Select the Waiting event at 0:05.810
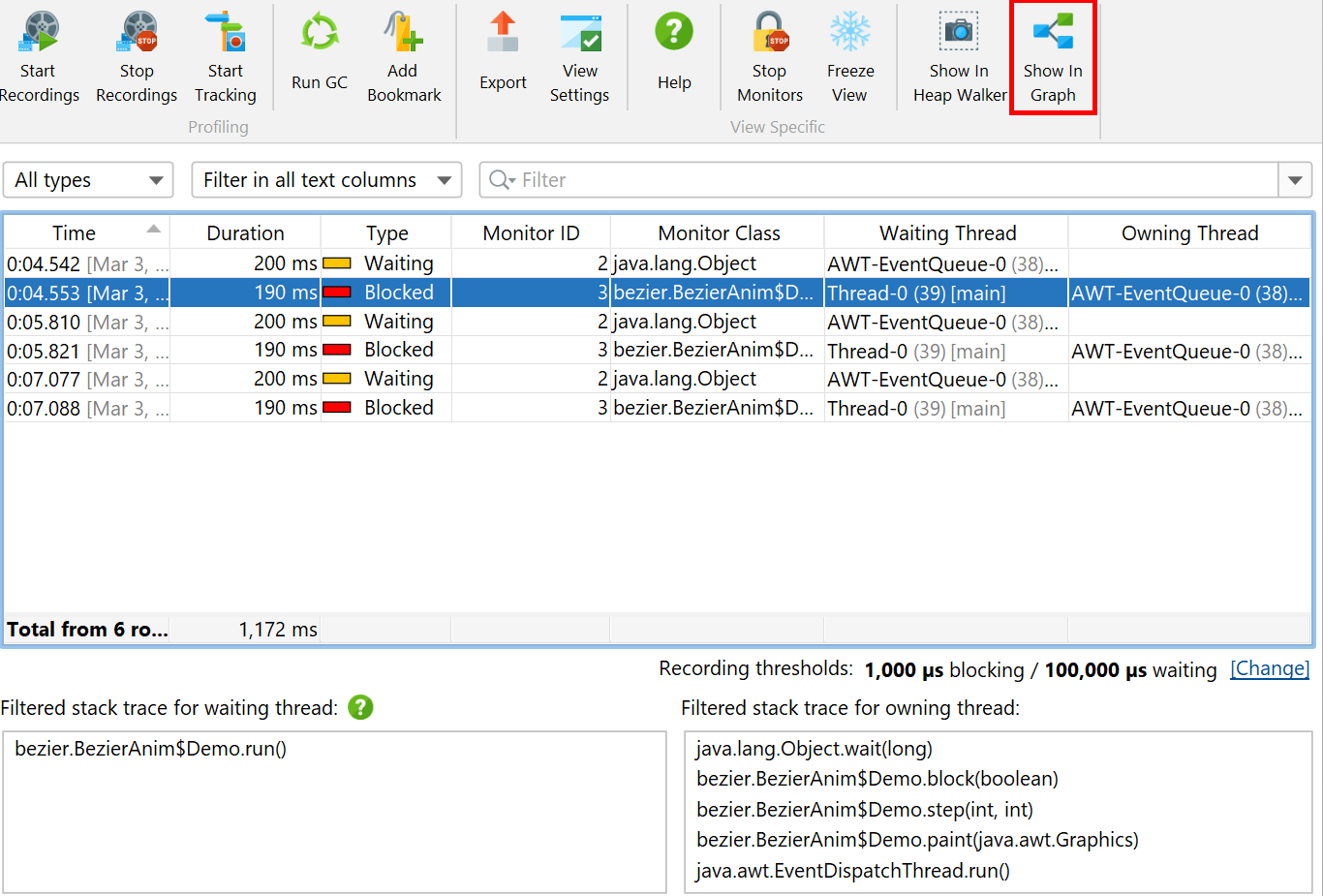 (658, 322)
